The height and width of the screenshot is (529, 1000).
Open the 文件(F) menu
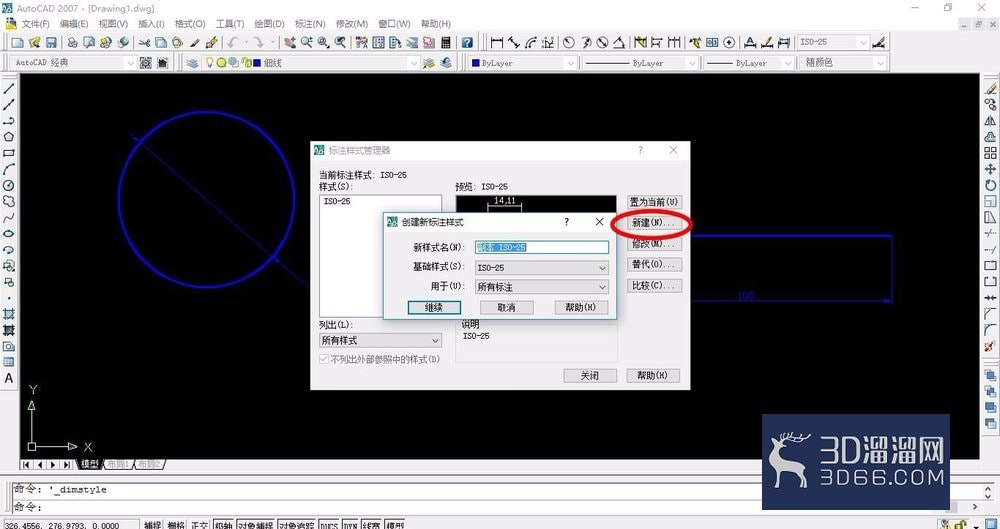[36, 24]
